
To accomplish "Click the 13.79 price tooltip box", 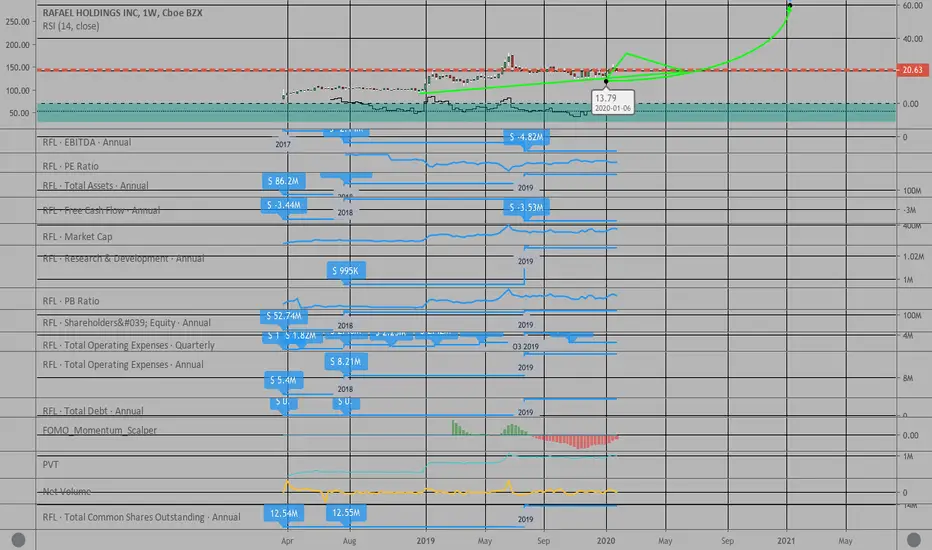I will [613, 102].
